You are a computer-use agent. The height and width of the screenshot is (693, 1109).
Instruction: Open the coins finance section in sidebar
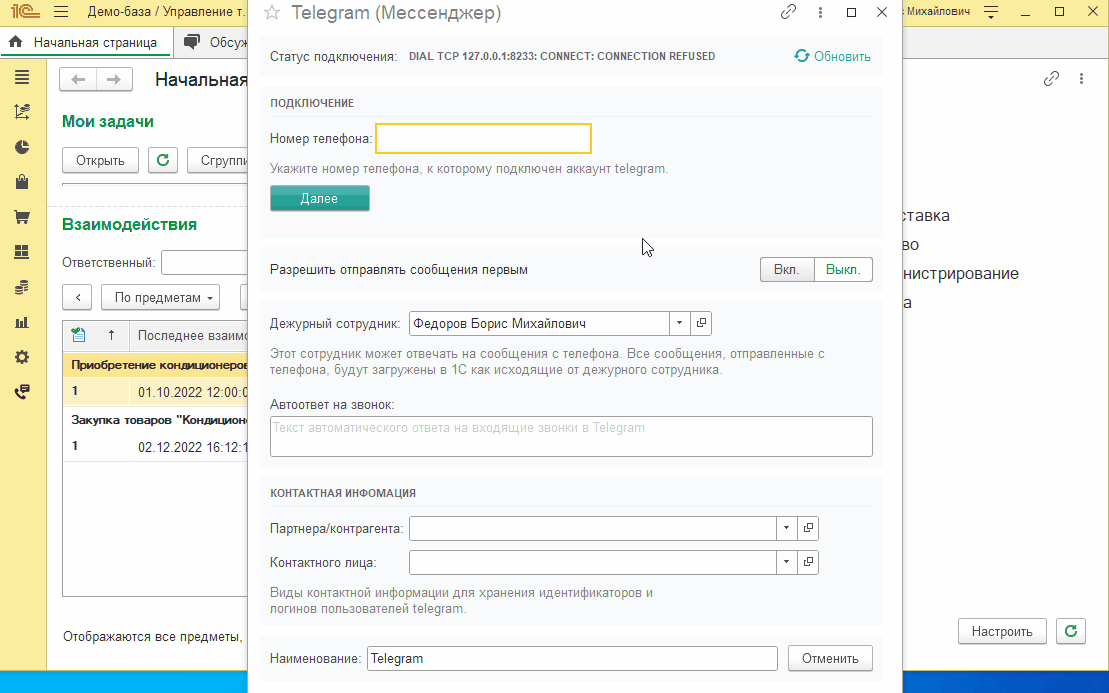click(x=22, y=287)
